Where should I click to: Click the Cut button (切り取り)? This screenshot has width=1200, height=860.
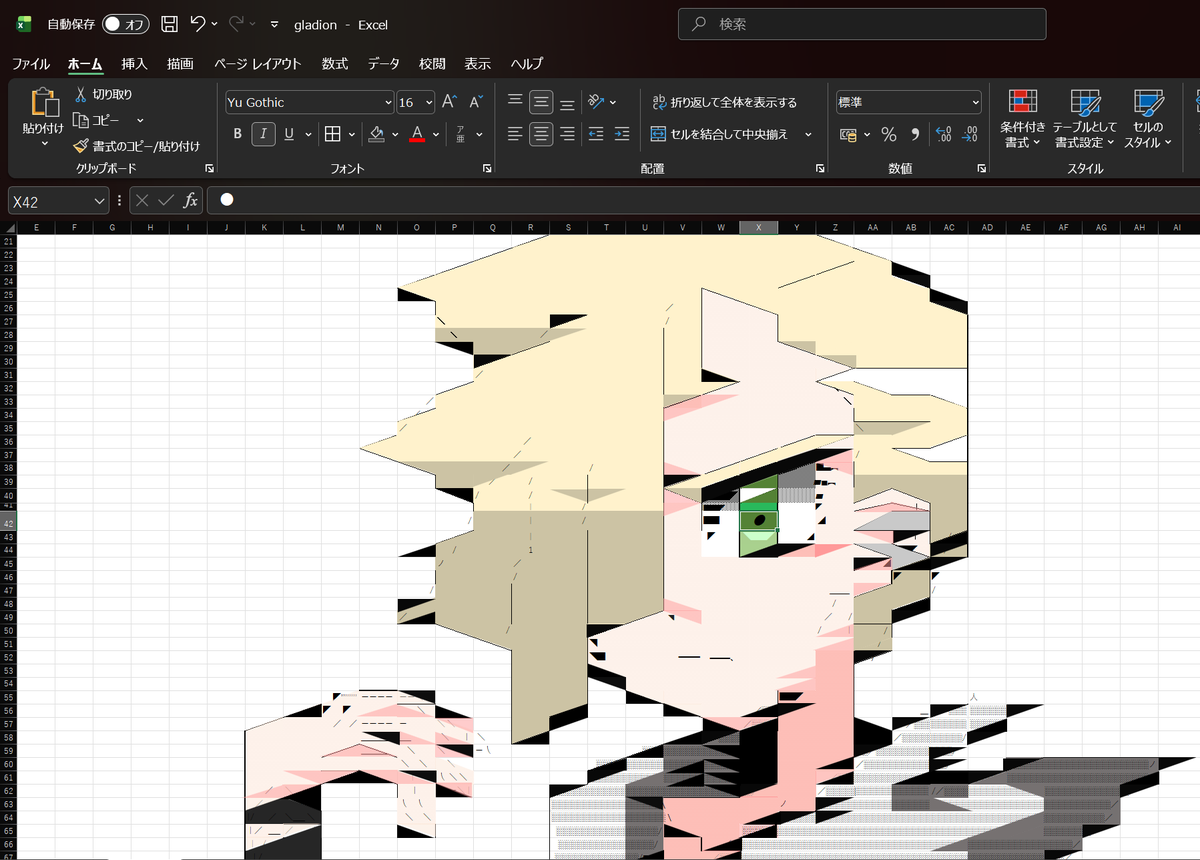coord(103,94)
